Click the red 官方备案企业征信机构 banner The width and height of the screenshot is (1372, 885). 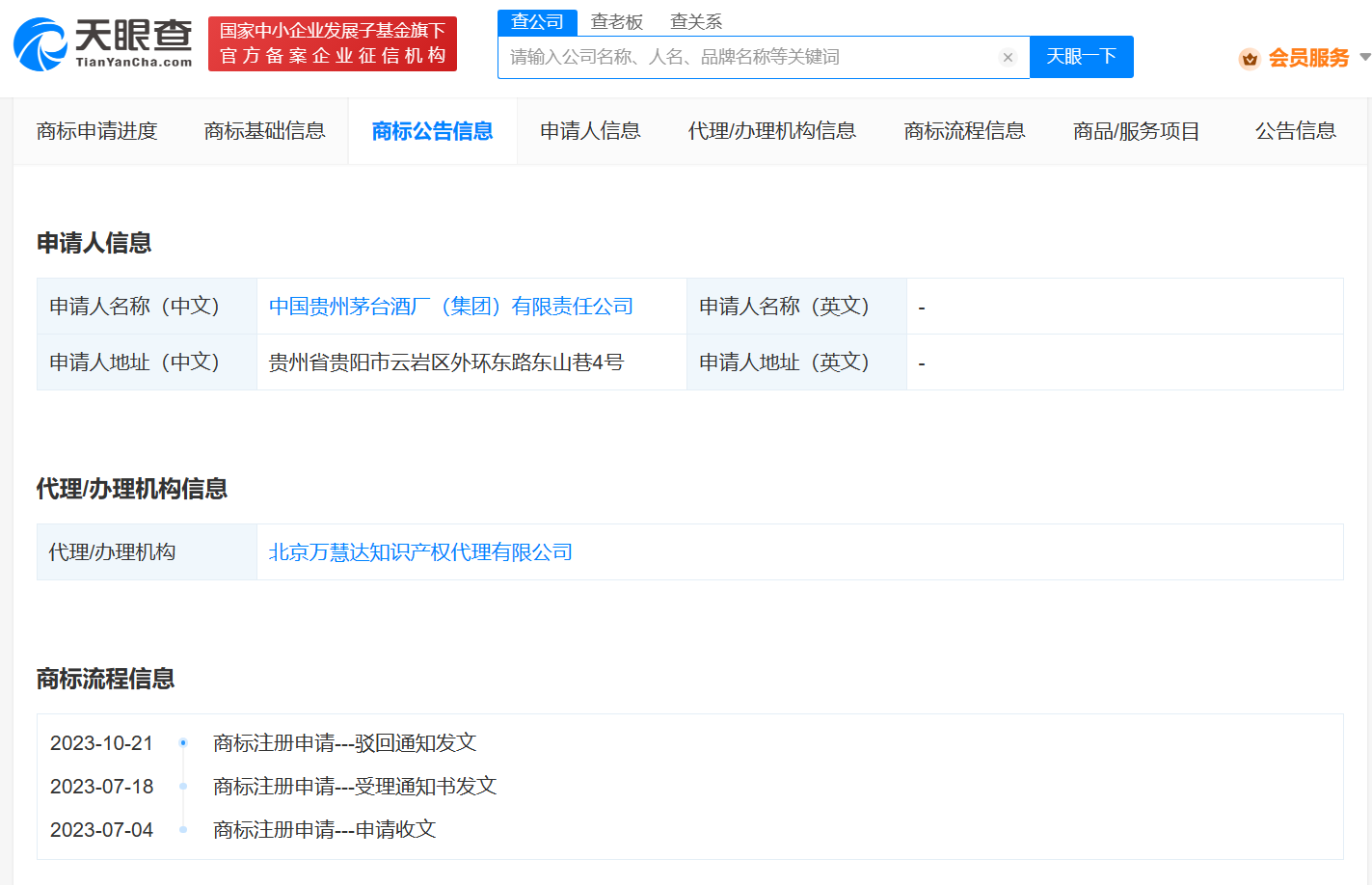[x=333, y=44]
